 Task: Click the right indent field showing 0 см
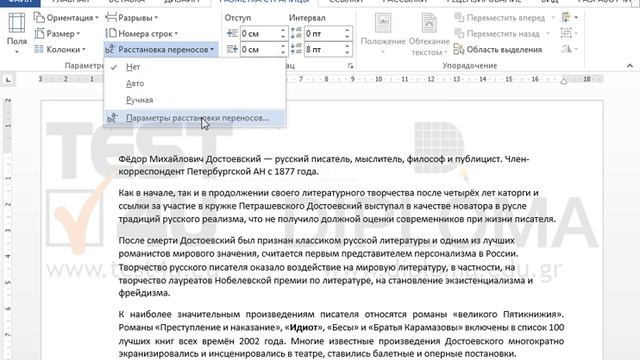click(260, 49)
